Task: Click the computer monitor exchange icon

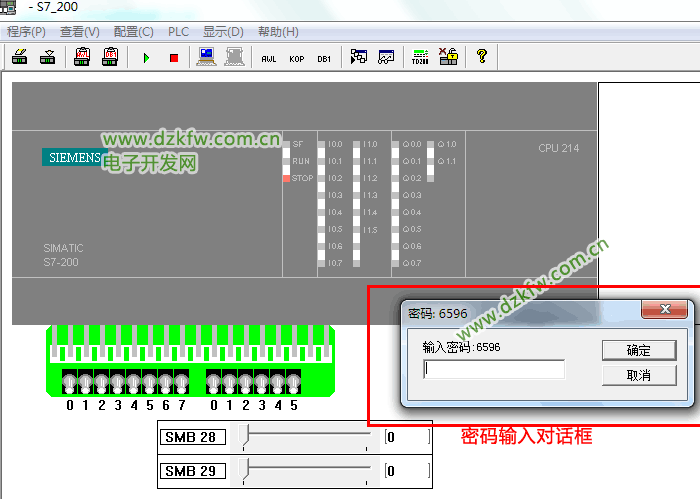Action: (207, 57)
